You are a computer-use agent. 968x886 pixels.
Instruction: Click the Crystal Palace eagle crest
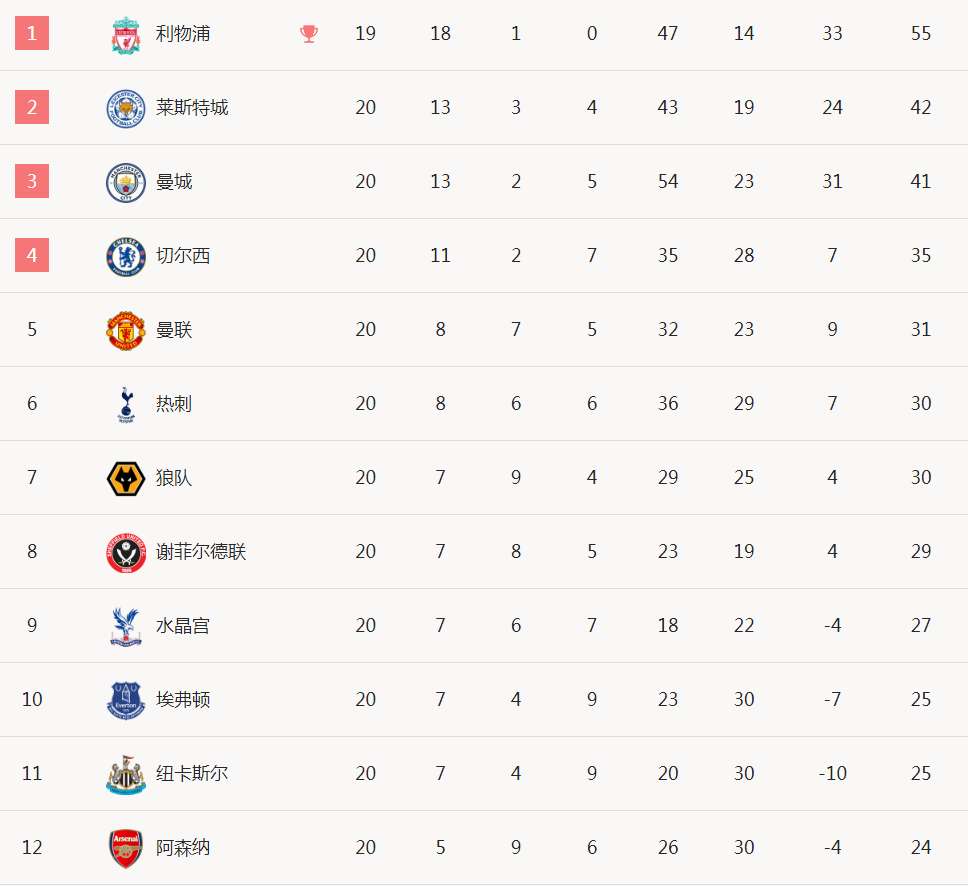pyautogui.click(x=126, y=627)
